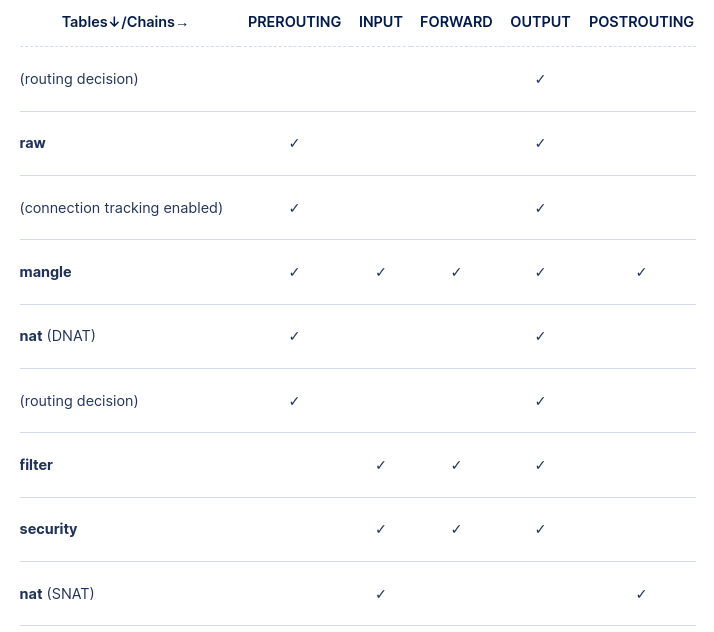This screenshot has height=632, width=714.
Task: Click the nat (SNAT) INPUT checkmark
Action: [x=381, y=594]
